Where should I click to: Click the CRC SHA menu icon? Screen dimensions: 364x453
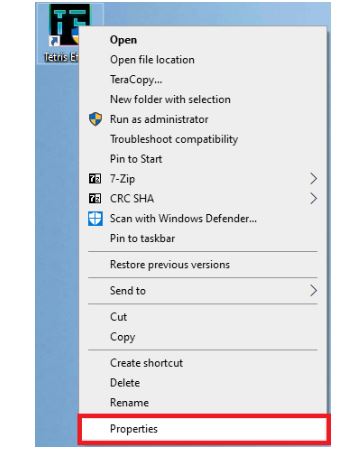(95, 199)
